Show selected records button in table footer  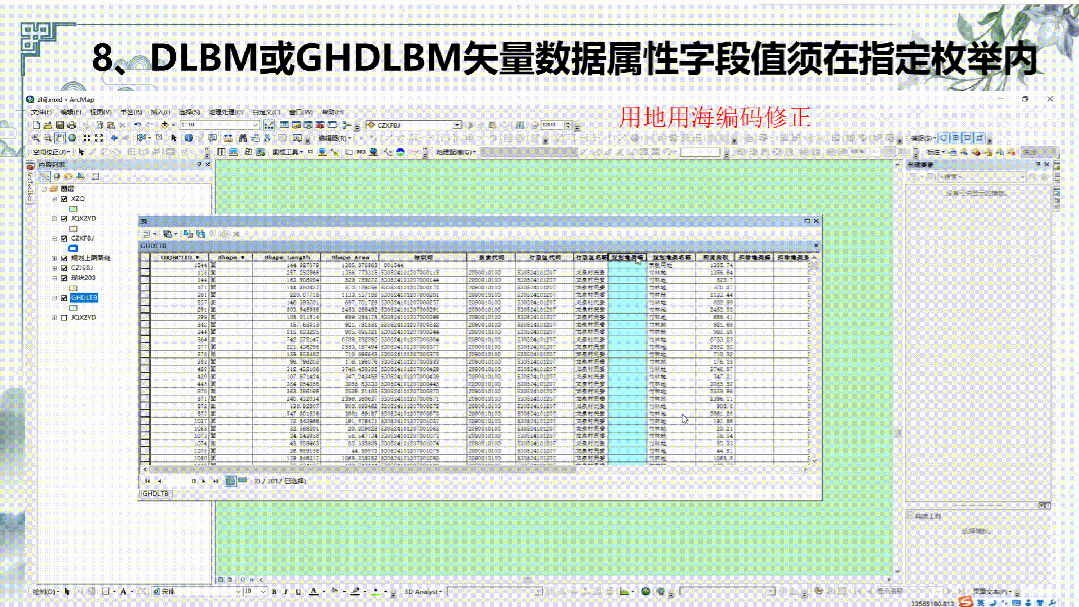(242, 481)
